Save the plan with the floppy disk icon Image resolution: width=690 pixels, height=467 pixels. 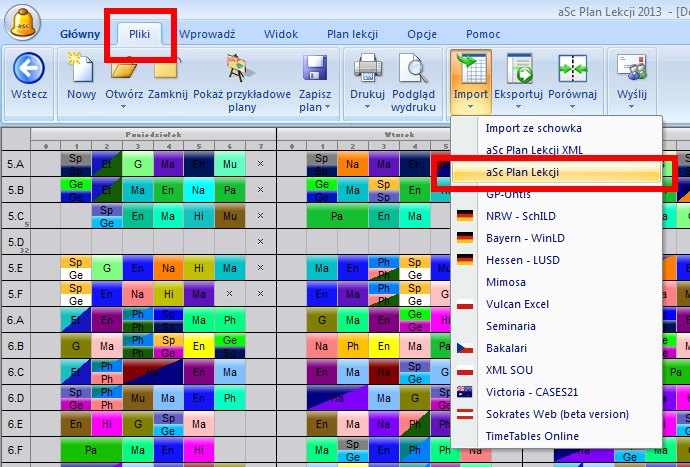(x=315, y=68)
